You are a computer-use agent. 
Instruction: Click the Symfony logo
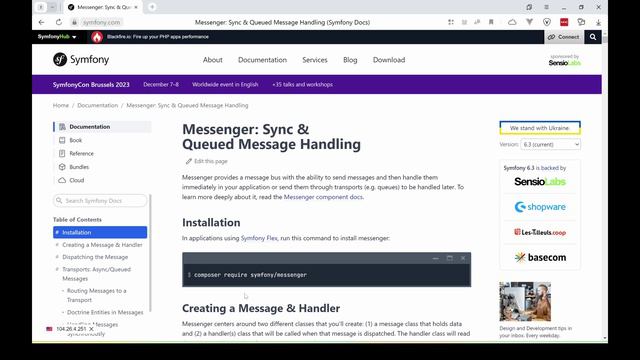pos(81,60)
